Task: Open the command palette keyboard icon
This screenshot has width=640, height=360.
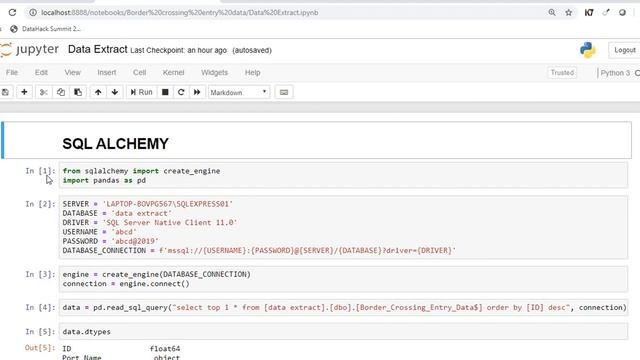Action: point(284,92)
